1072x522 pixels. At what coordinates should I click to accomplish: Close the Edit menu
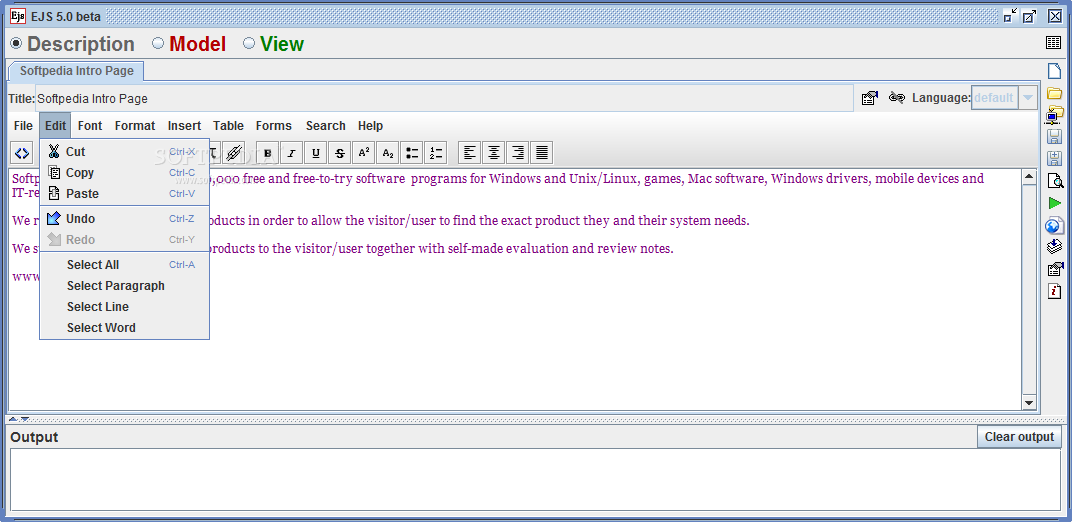55,126
